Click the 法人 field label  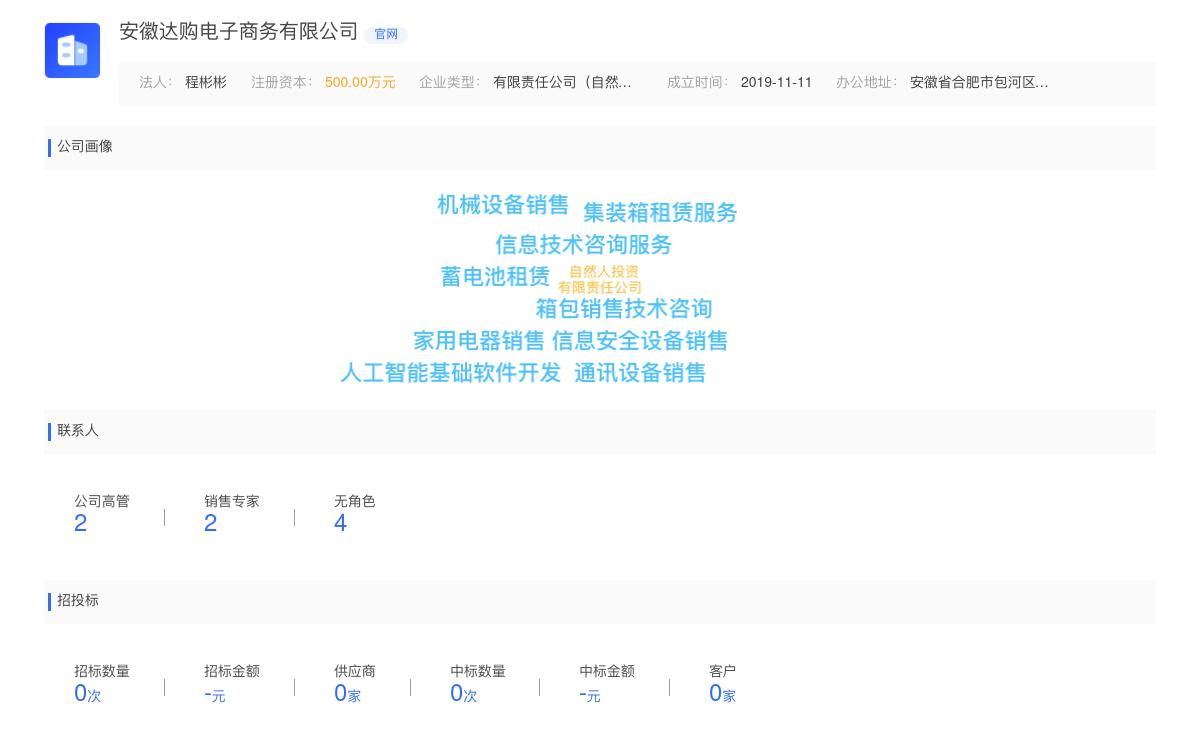(x=156, y=83)
